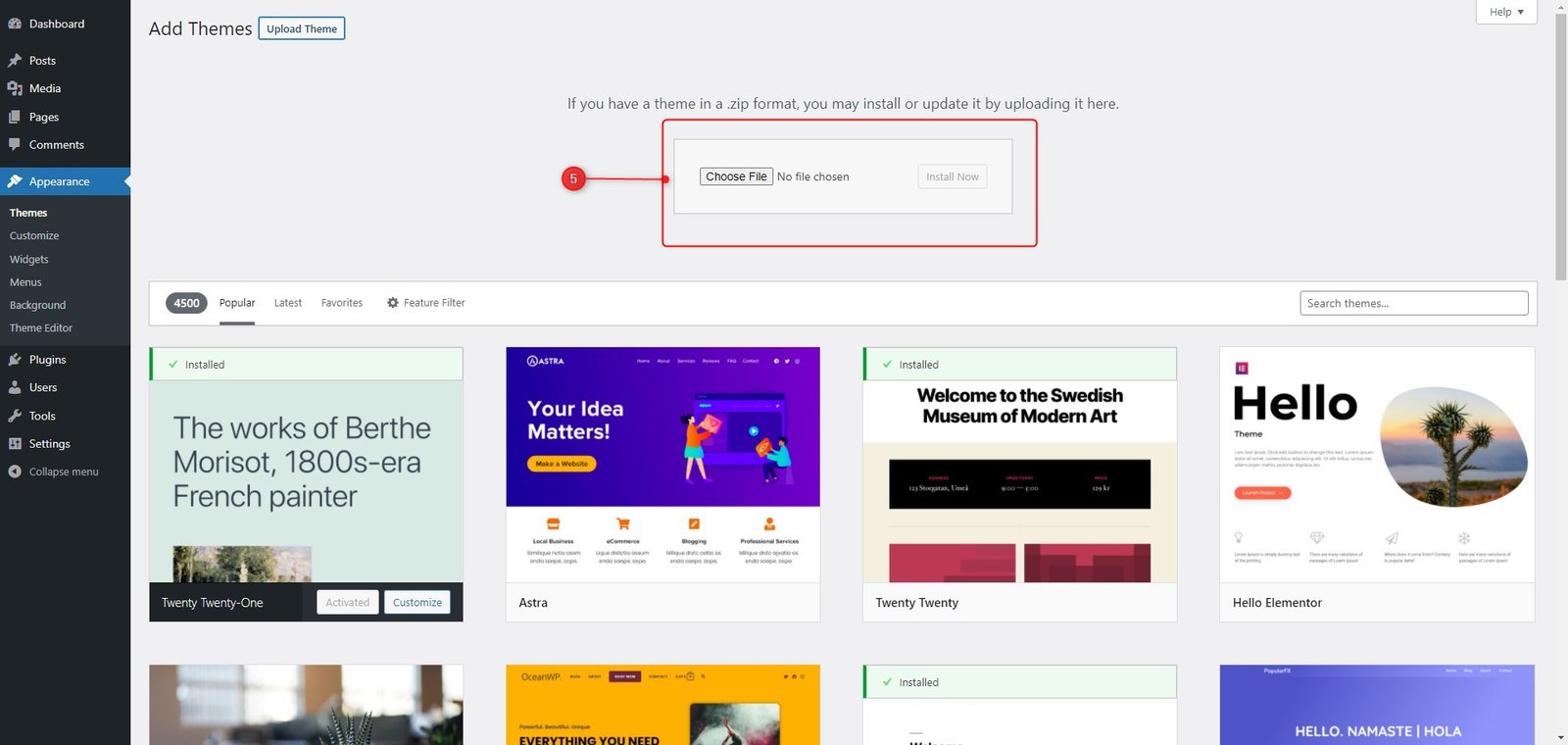1568x745 pixels.
Task: Click the scrollbar down arrow
Action: coord(1560,737)
